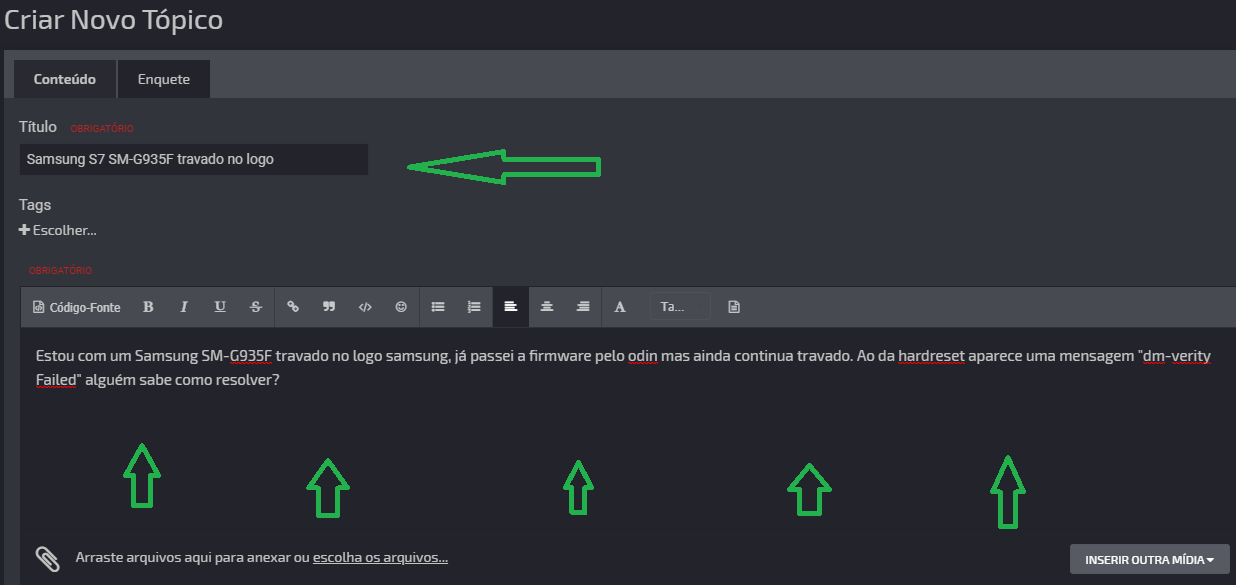The image size is (1236, 585).
Task: Choose tags with Escolher...
Action: click(58, 230)
